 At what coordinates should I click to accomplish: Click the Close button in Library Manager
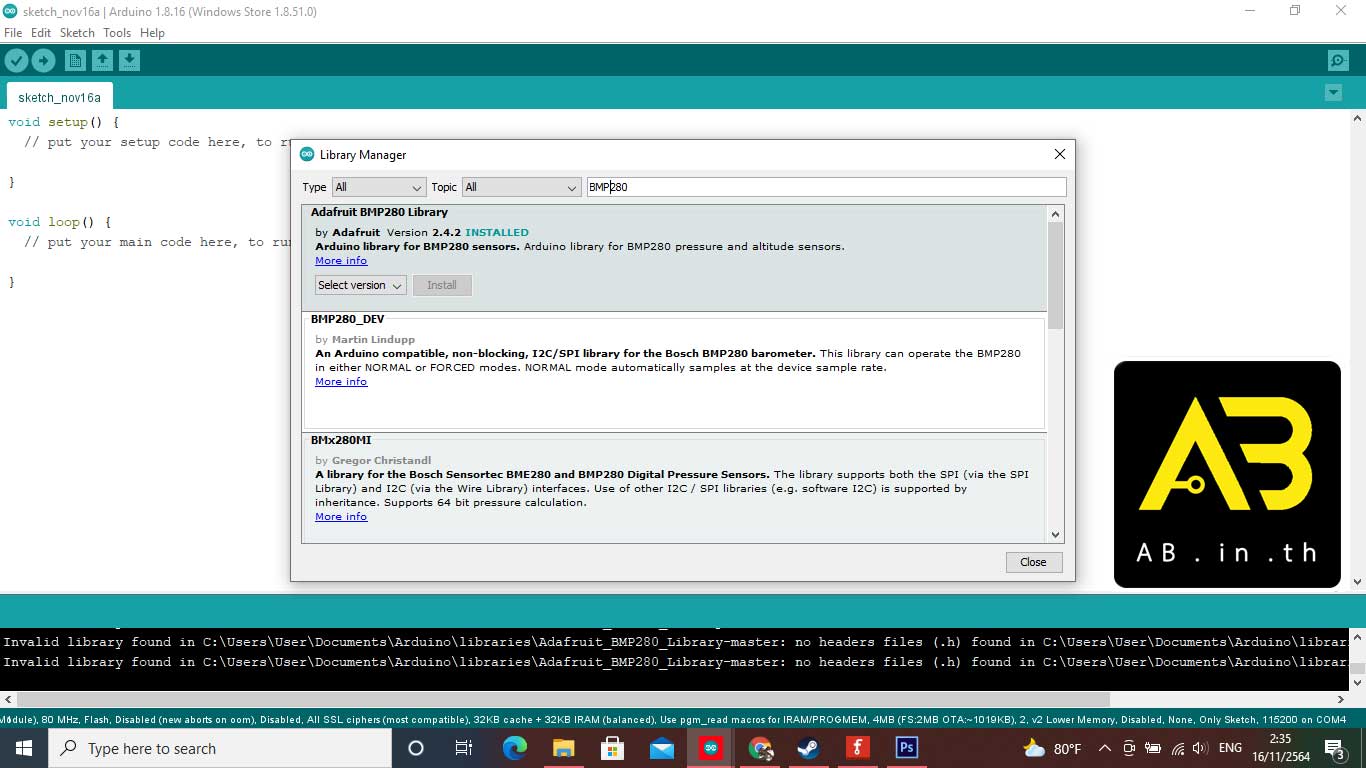[1033, 562]
